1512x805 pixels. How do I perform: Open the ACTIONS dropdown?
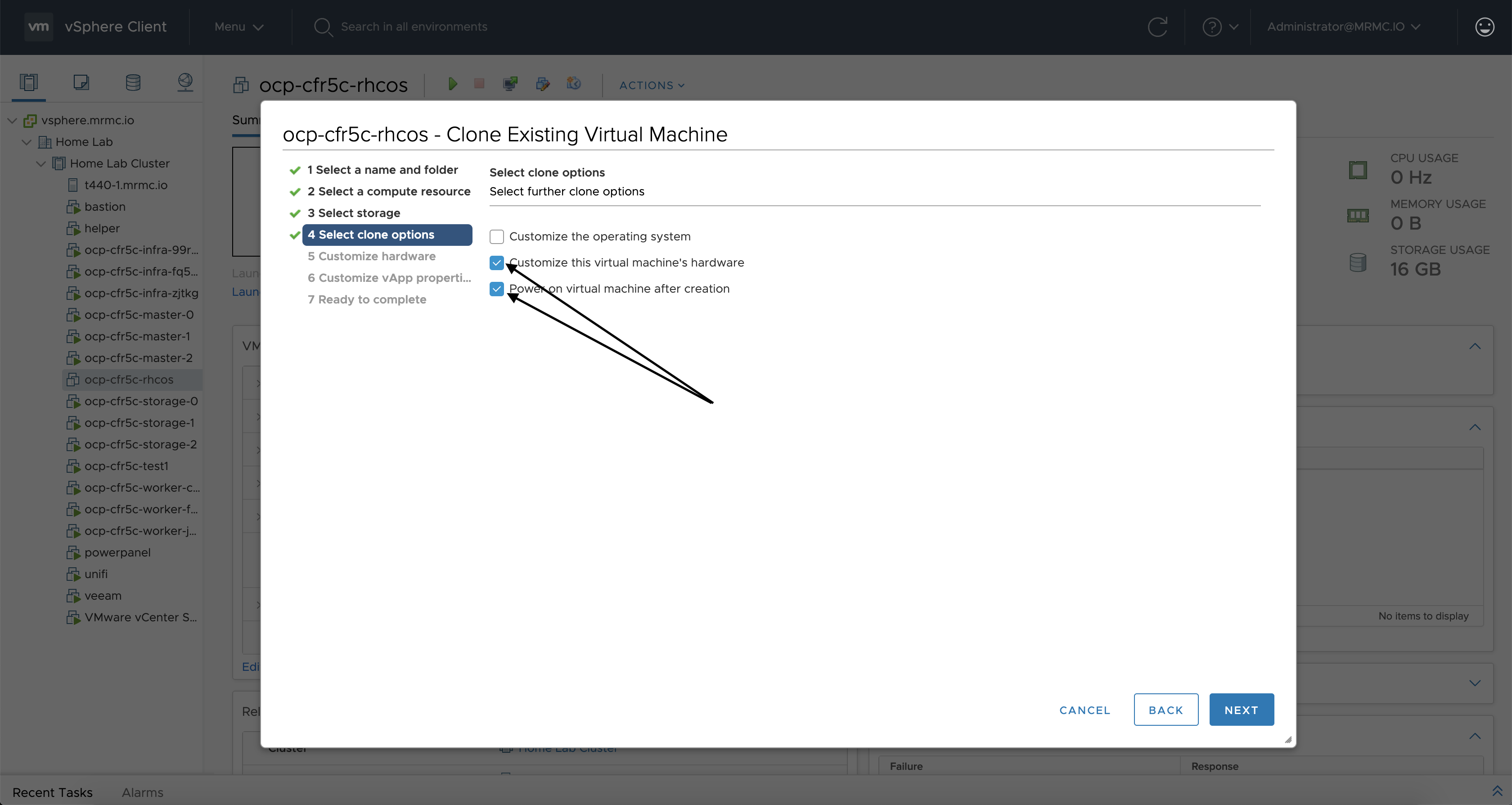click(x=651, y=85)
